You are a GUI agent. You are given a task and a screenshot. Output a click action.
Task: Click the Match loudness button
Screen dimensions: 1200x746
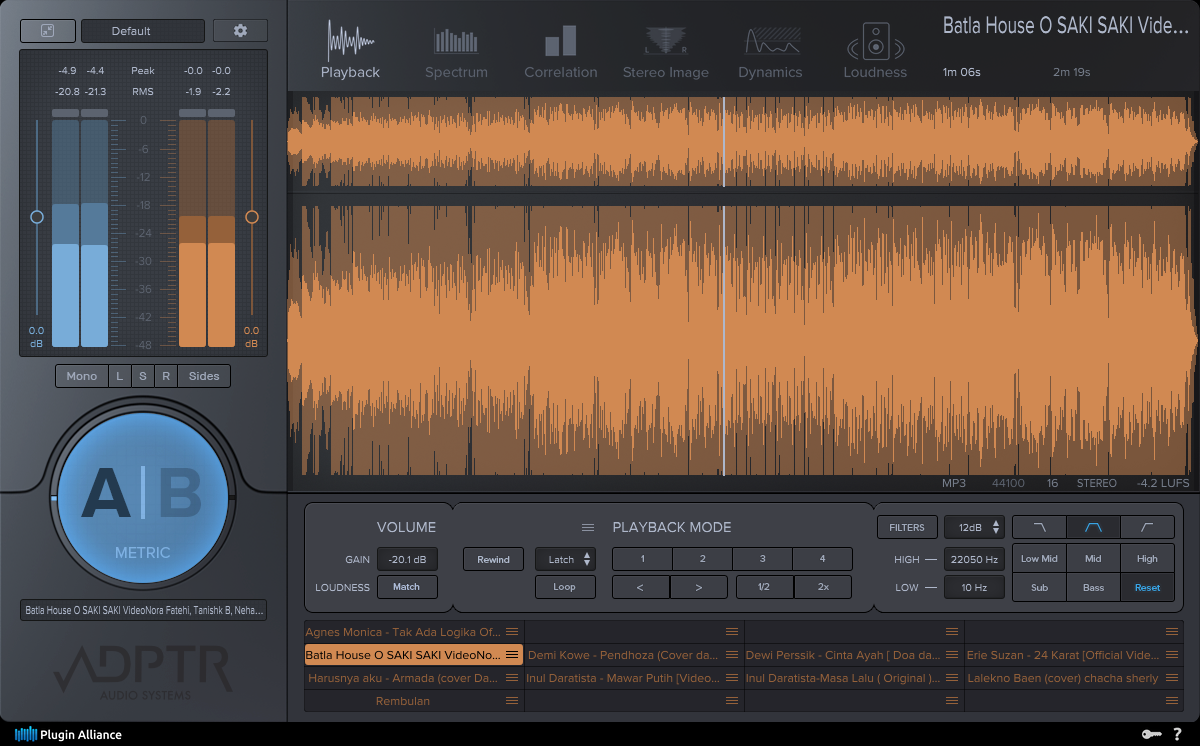tap(407, 587)
